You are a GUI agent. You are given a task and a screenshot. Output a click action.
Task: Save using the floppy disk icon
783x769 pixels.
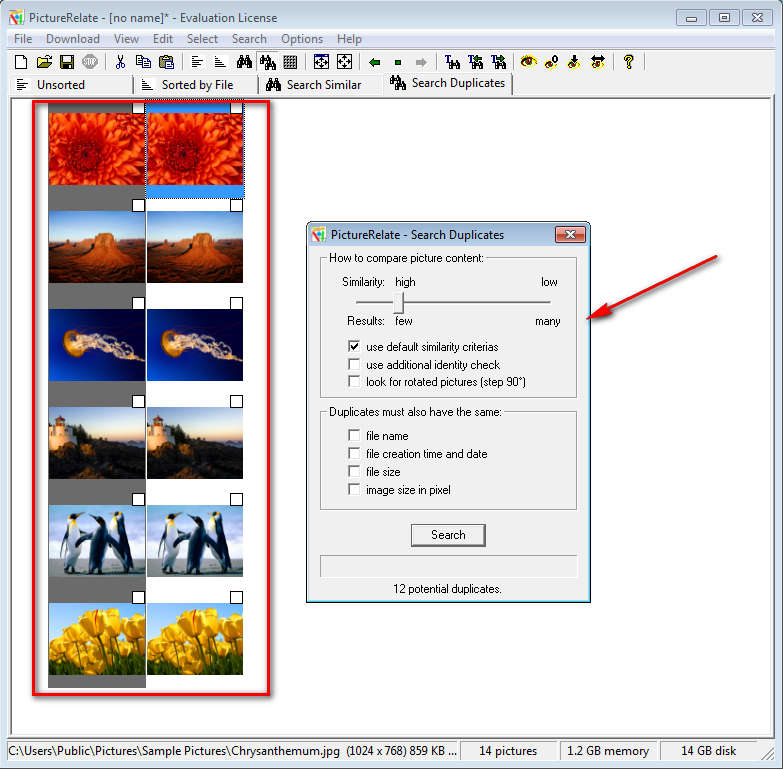pos(67,62)
